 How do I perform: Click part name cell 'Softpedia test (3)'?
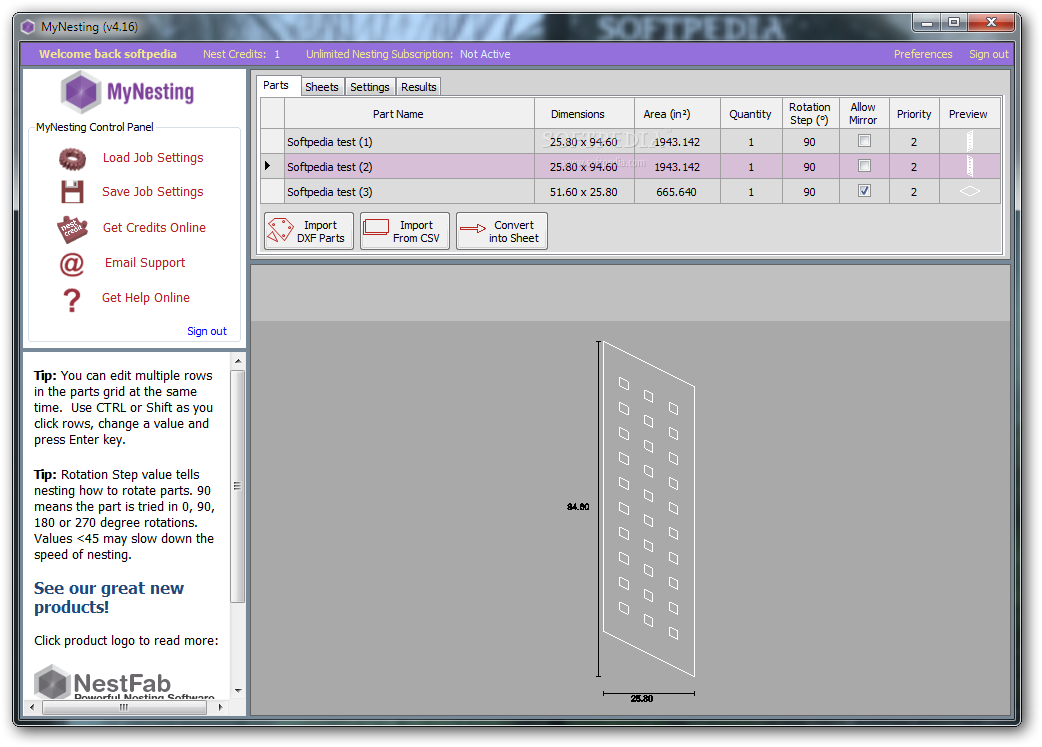point(409,191)
